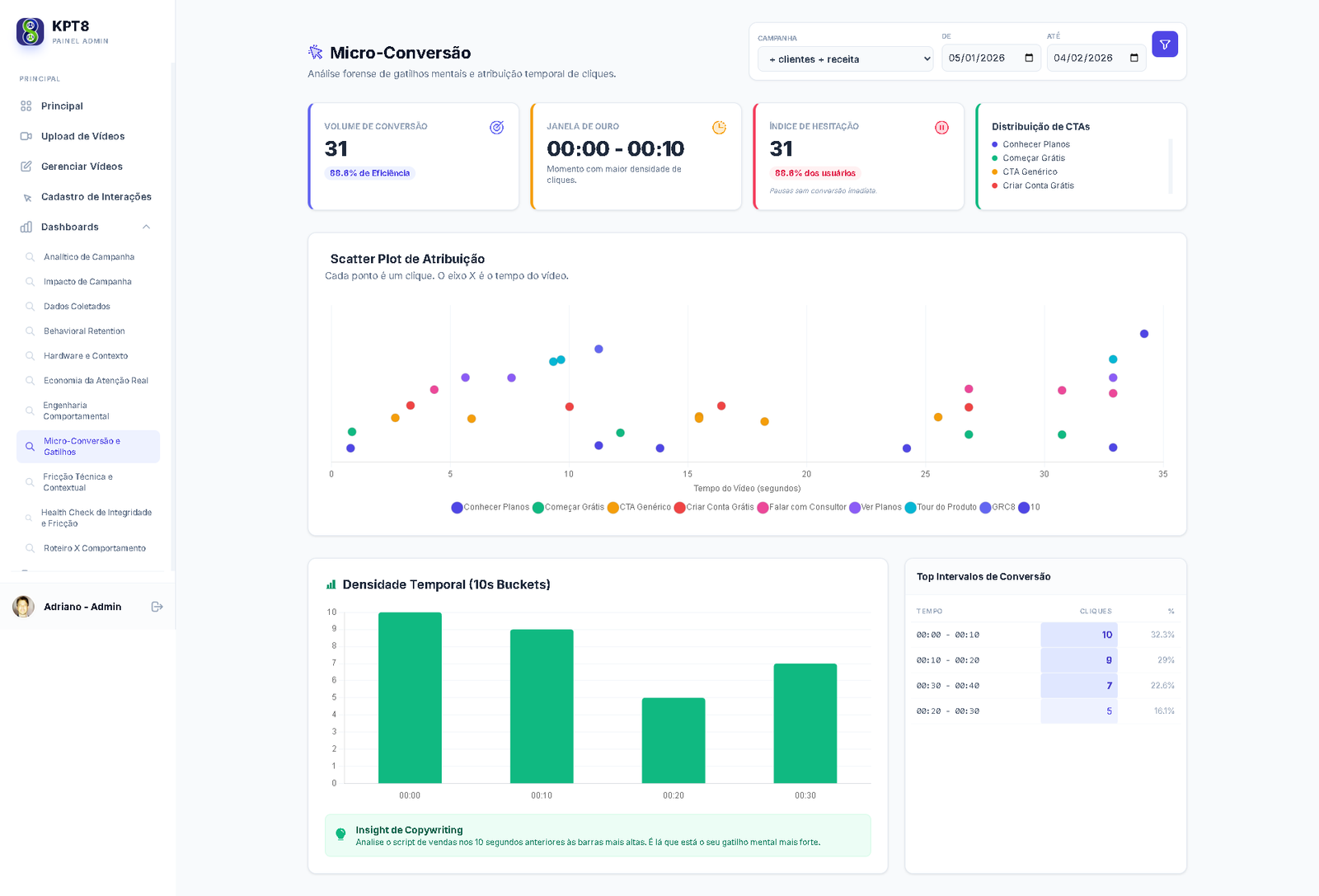Viewport: 1319px width, 896px height.
Task: Click the pause icon in Índice de Hesitação
Action: 941,128
